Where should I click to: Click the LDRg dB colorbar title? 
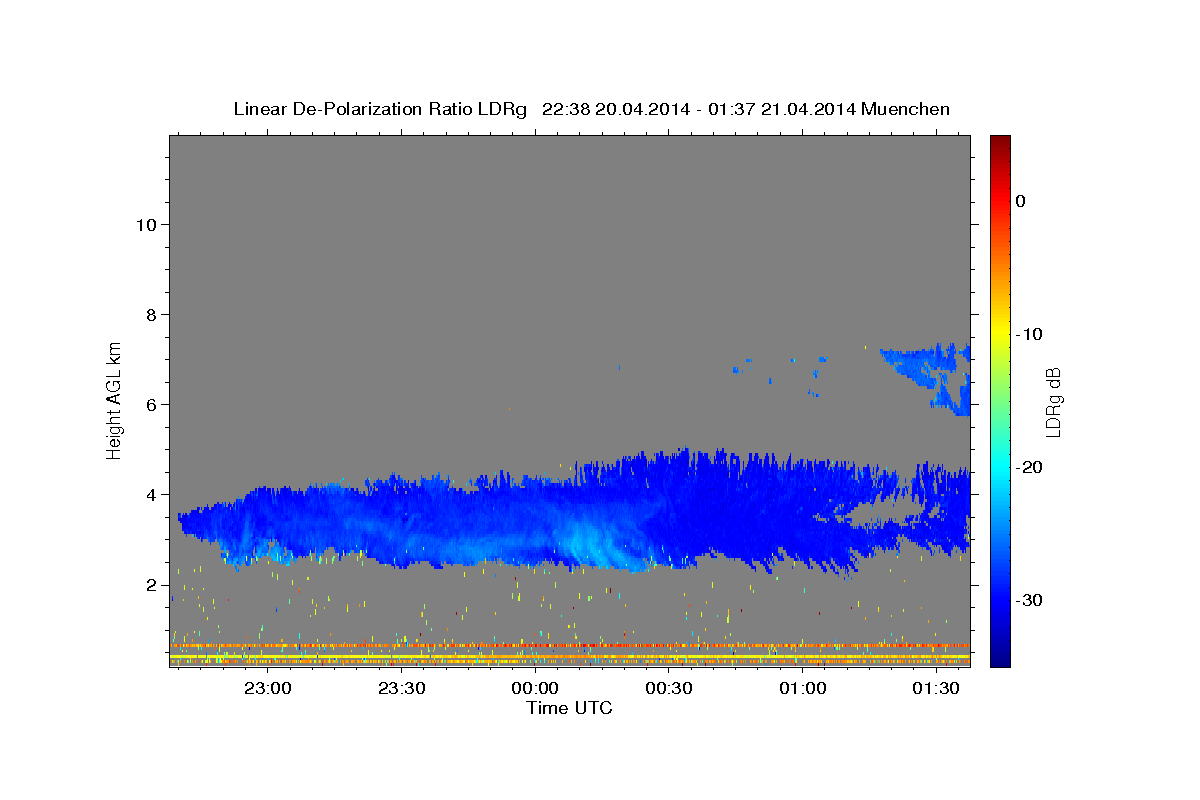point(1053,402)
